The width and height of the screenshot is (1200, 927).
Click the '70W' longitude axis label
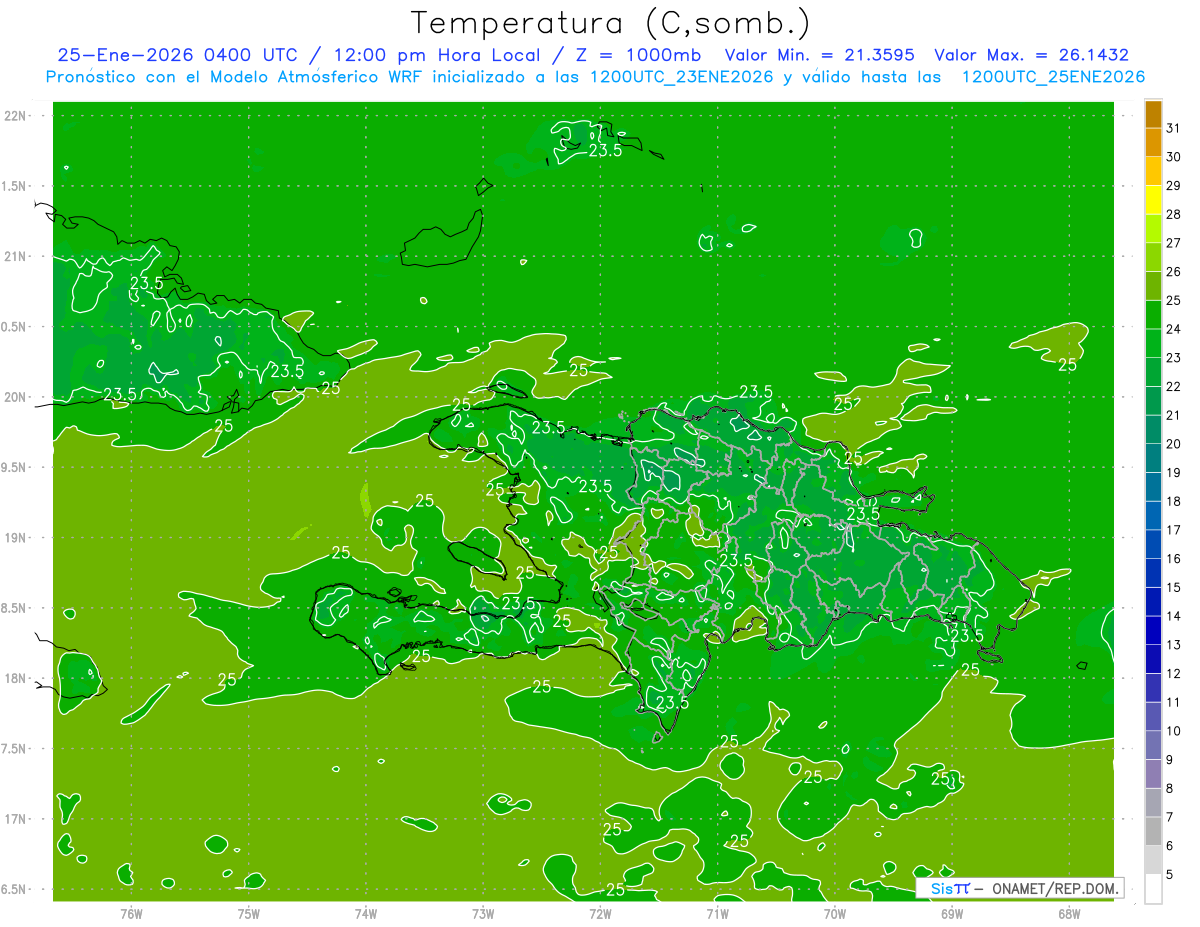[x=835, y=914]
